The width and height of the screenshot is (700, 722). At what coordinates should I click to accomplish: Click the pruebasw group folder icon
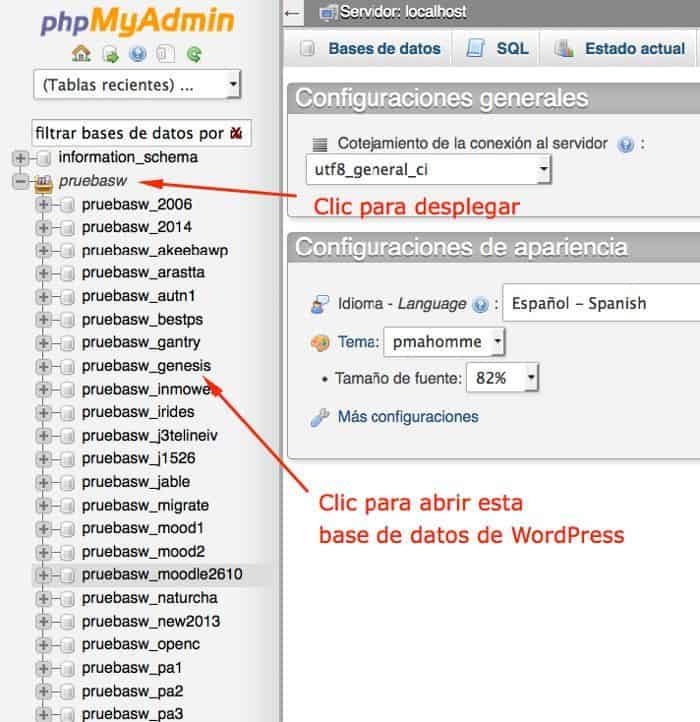coord(43,182)
